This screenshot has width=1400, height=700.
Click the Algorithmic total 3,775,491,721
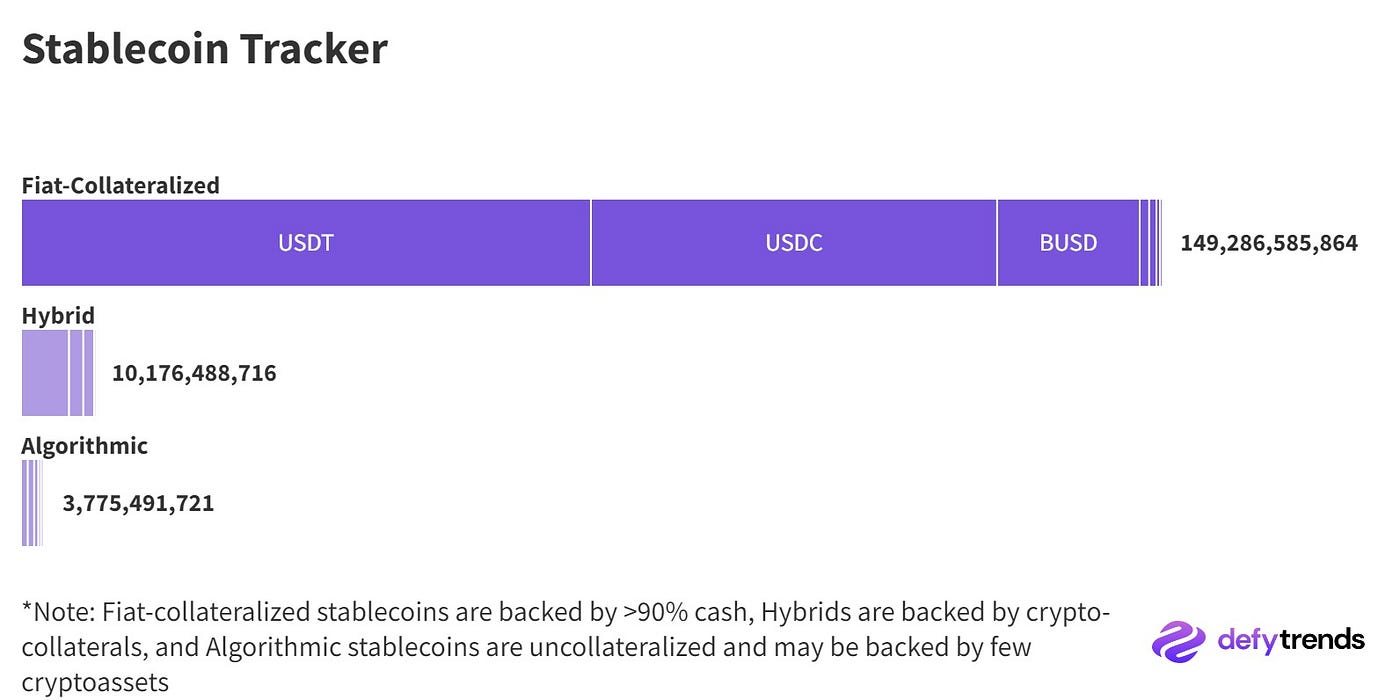point(139,503)
